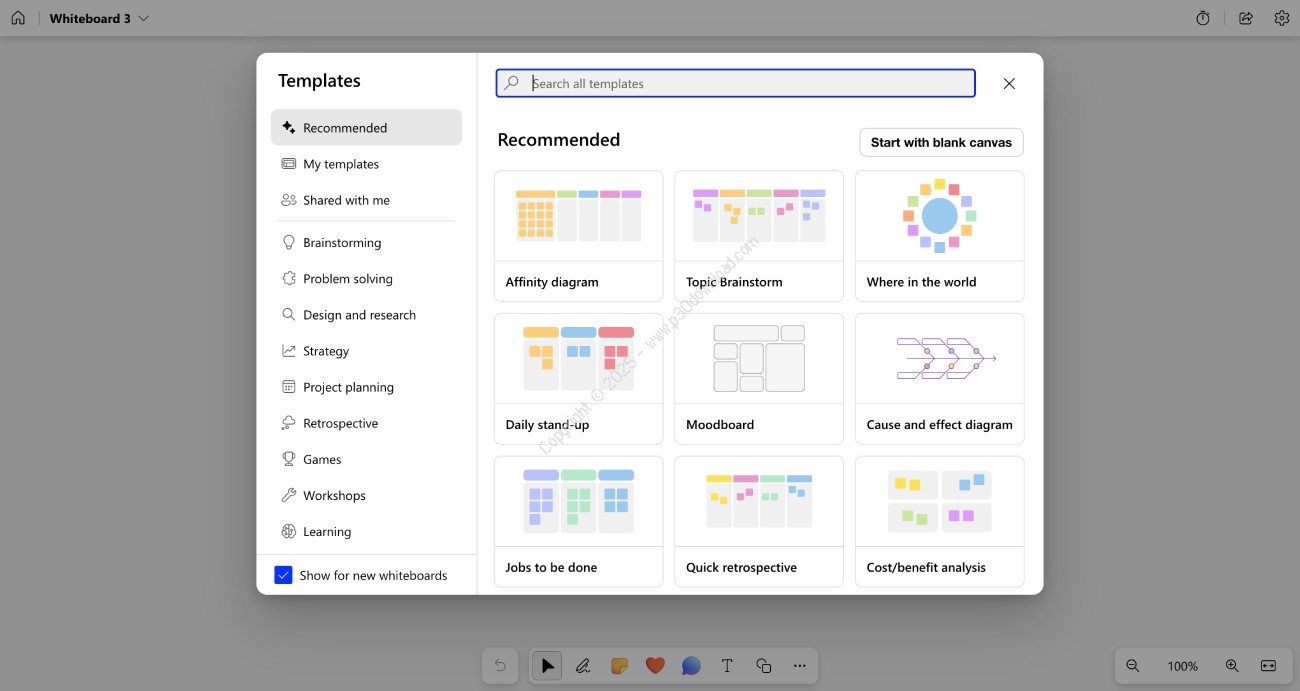Click the Home icon in top bar

(x=18, y=18)
